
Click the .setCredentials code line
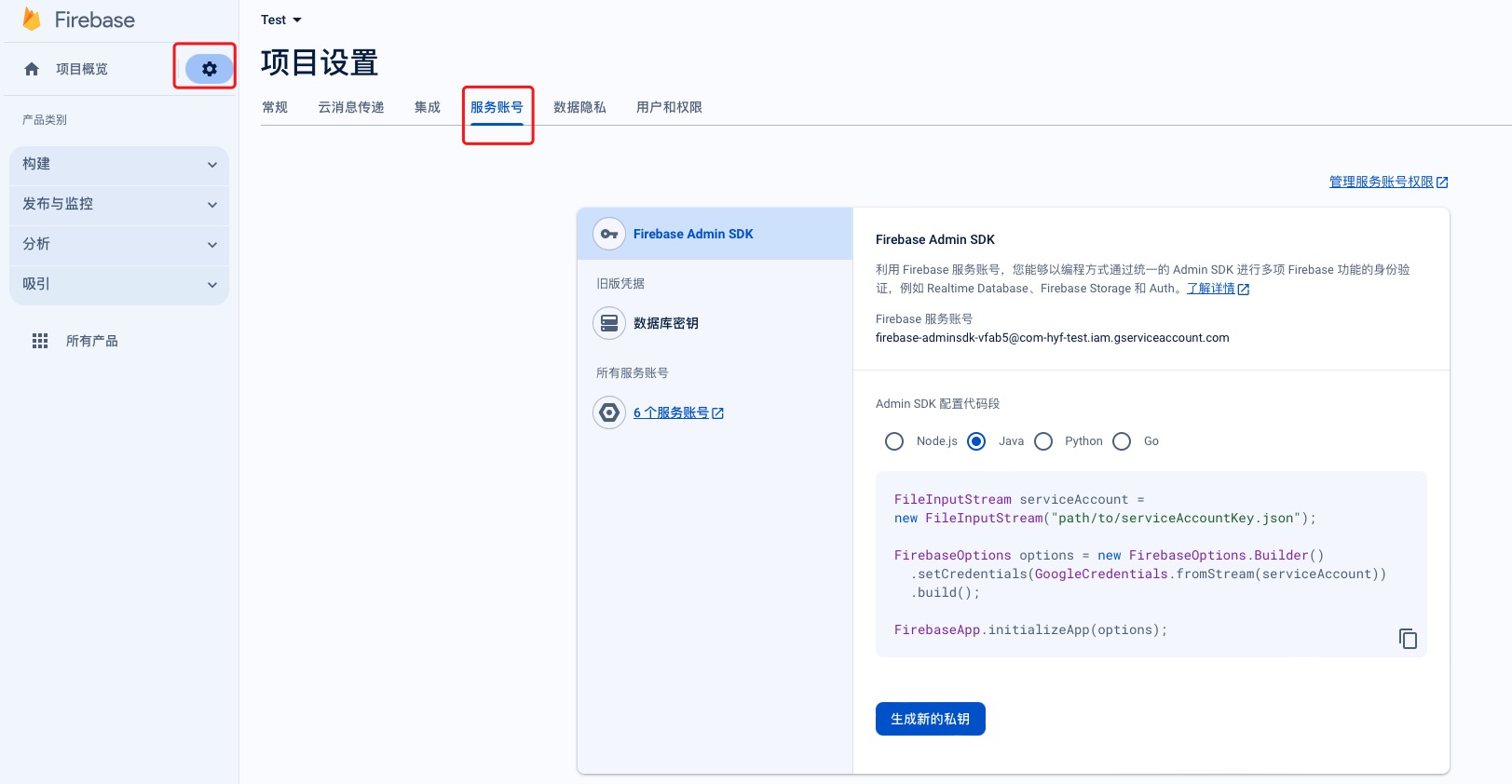pyautogui.click(x=1149, y=574)
